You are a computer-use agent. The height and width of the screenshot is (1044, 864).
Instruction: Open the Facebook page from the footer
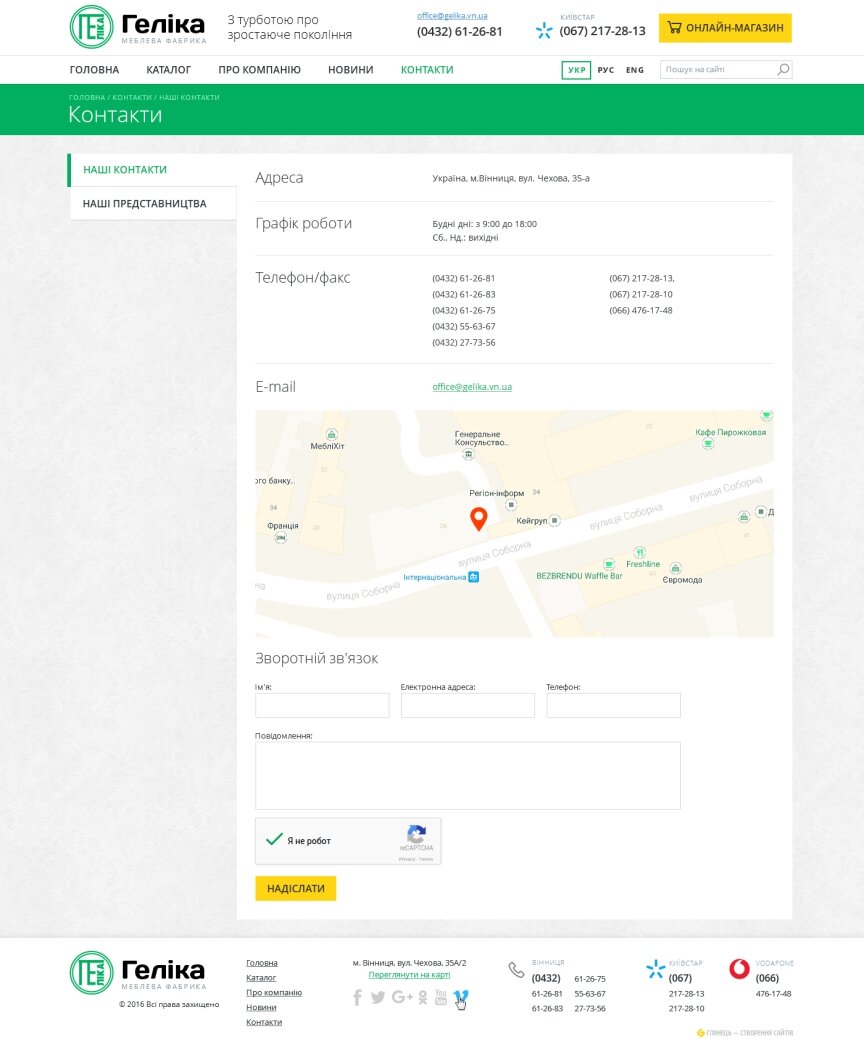coord(357,997)
